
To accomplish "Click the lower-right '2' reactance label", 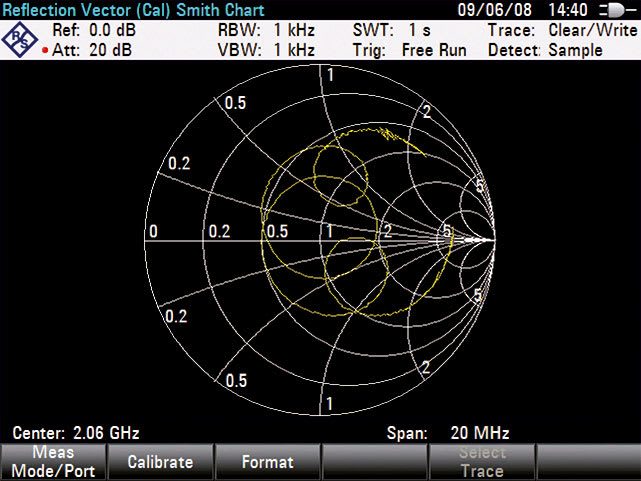I will tap(426, 367).
